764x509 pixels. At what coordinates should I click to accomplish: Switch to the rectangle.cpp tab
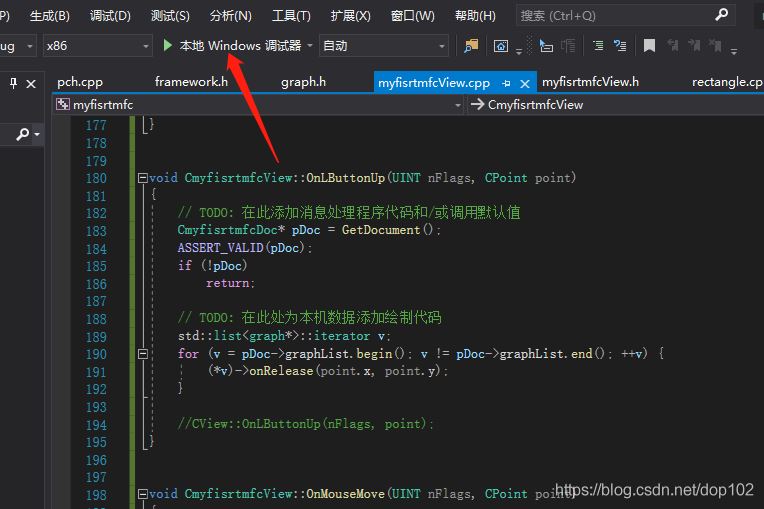(727, 82)
